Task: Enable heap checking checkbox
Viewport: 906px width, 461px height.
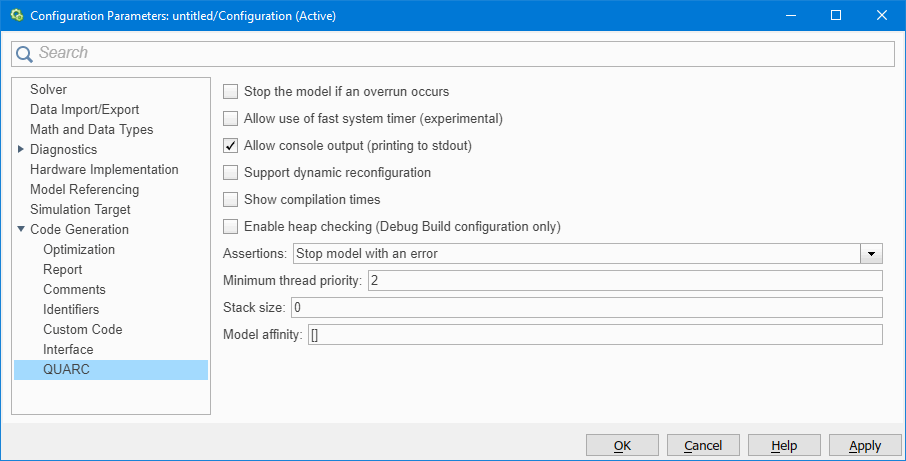Action: (x=231, y=227)
